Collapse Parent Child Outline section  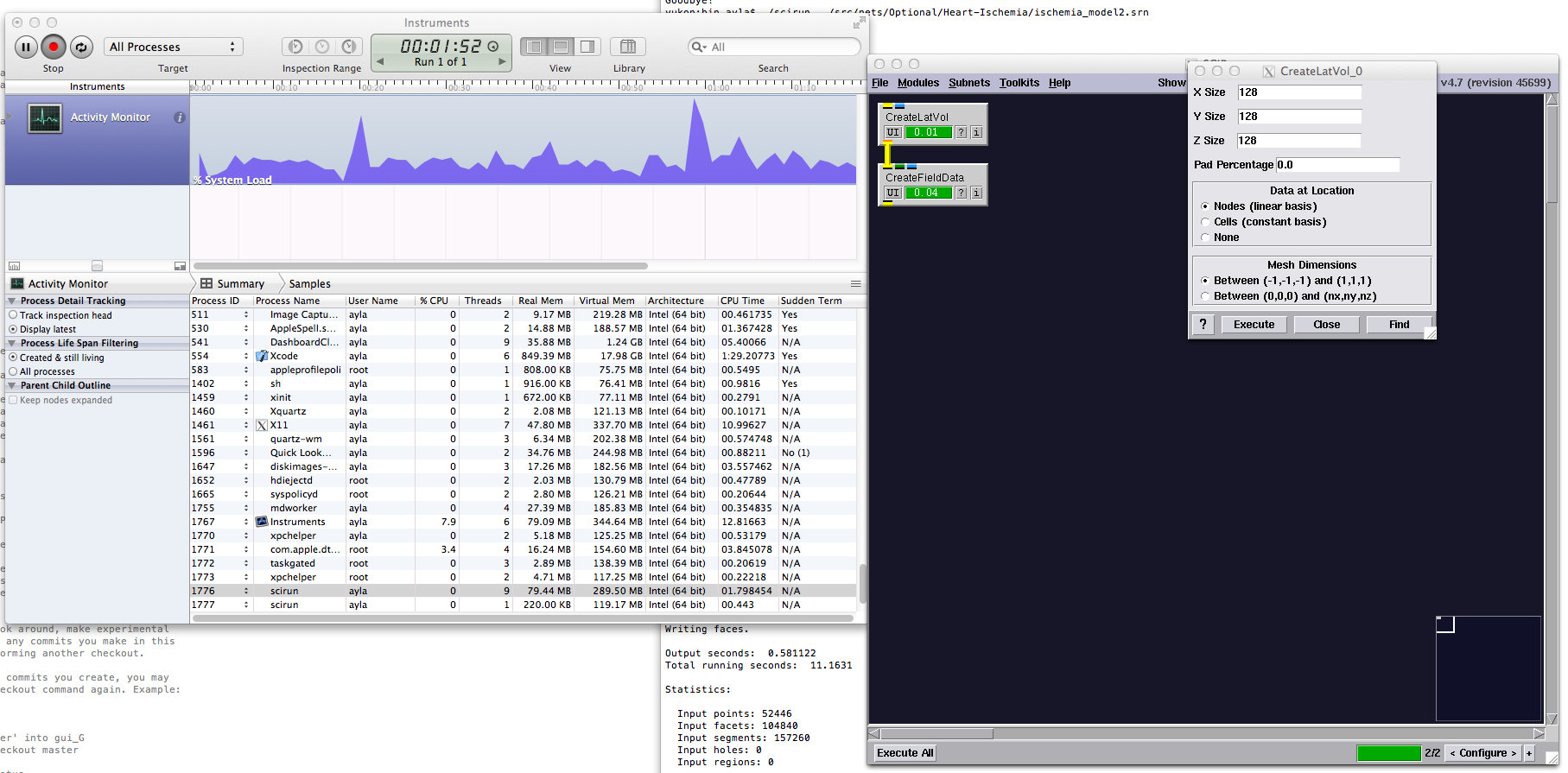12,385
